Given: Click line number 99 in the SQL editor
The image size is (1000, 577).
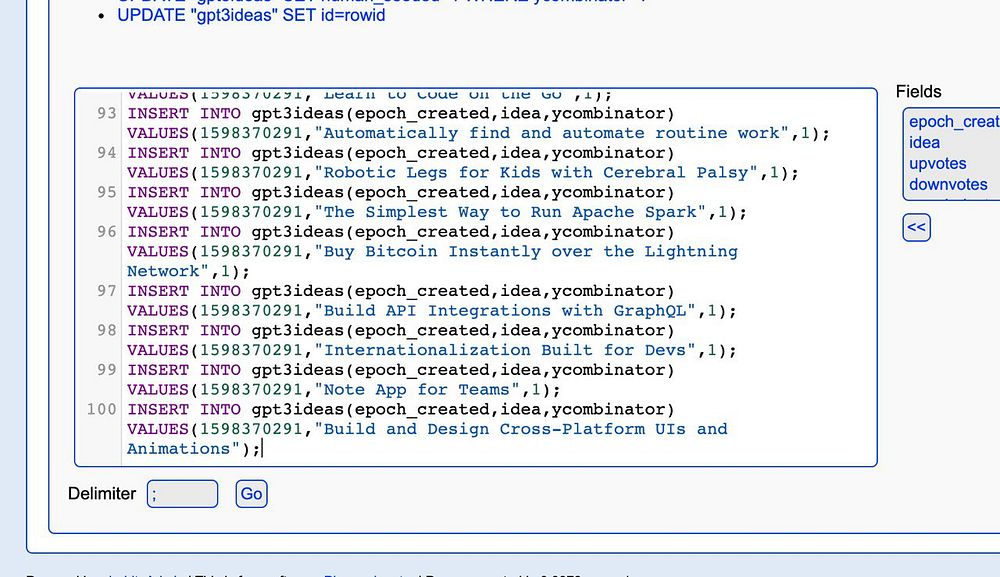Looking at the screenshot, I should tap(107, 370).
